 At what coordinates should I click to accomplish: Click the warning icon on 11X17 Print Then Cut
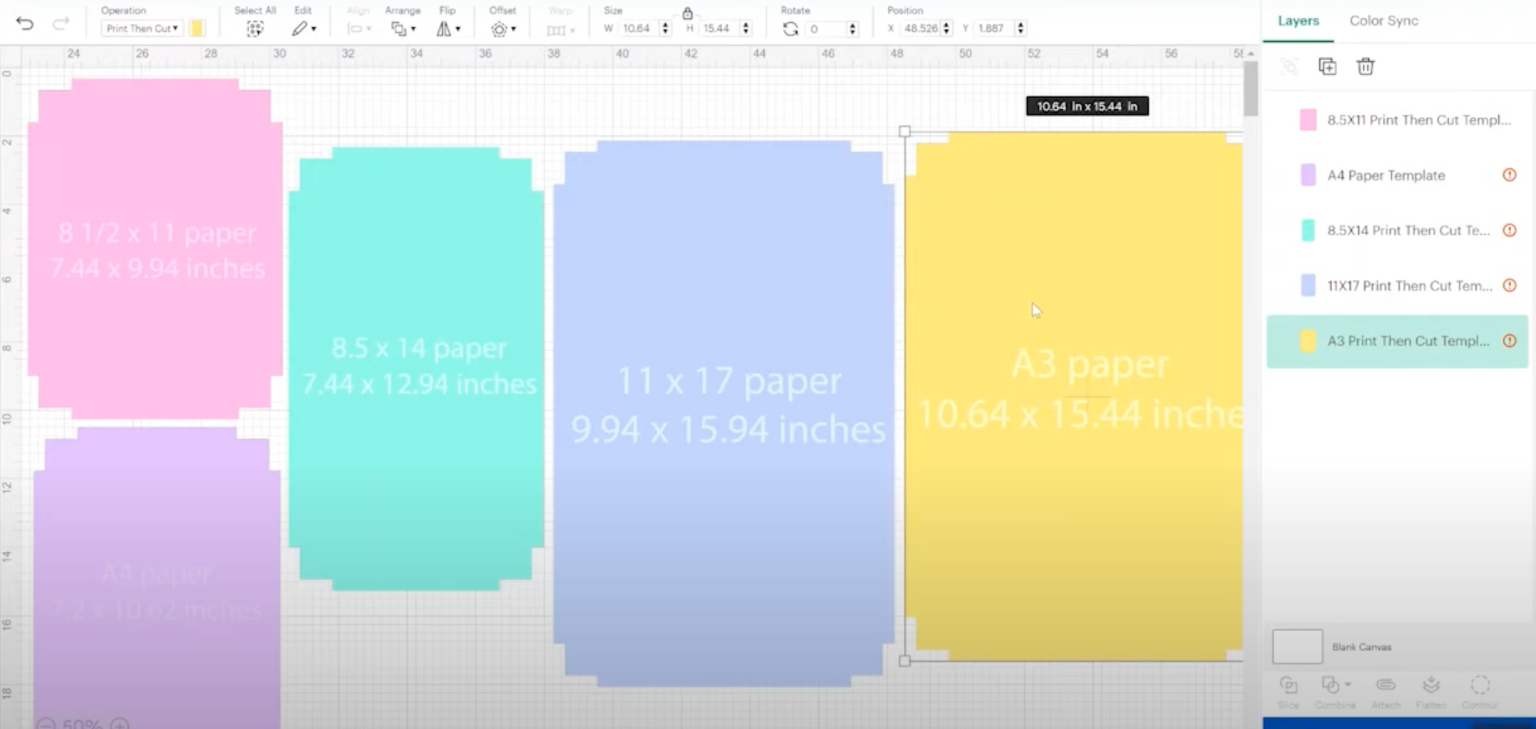tap(1509, 285)
